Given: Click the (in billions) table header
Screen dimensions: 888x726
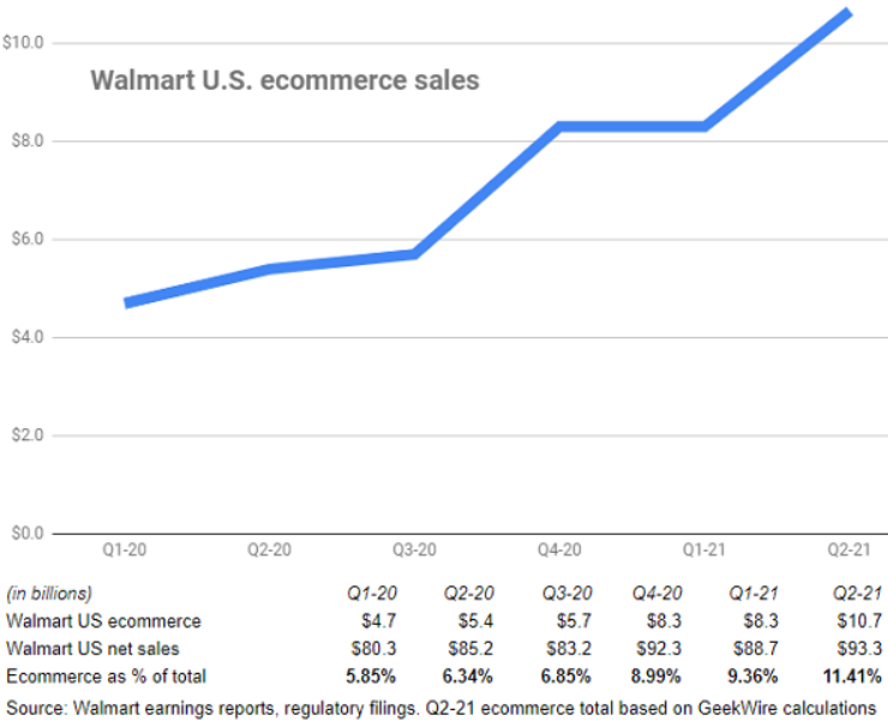Looking at the screenshot, I should [x=50, y=594].
